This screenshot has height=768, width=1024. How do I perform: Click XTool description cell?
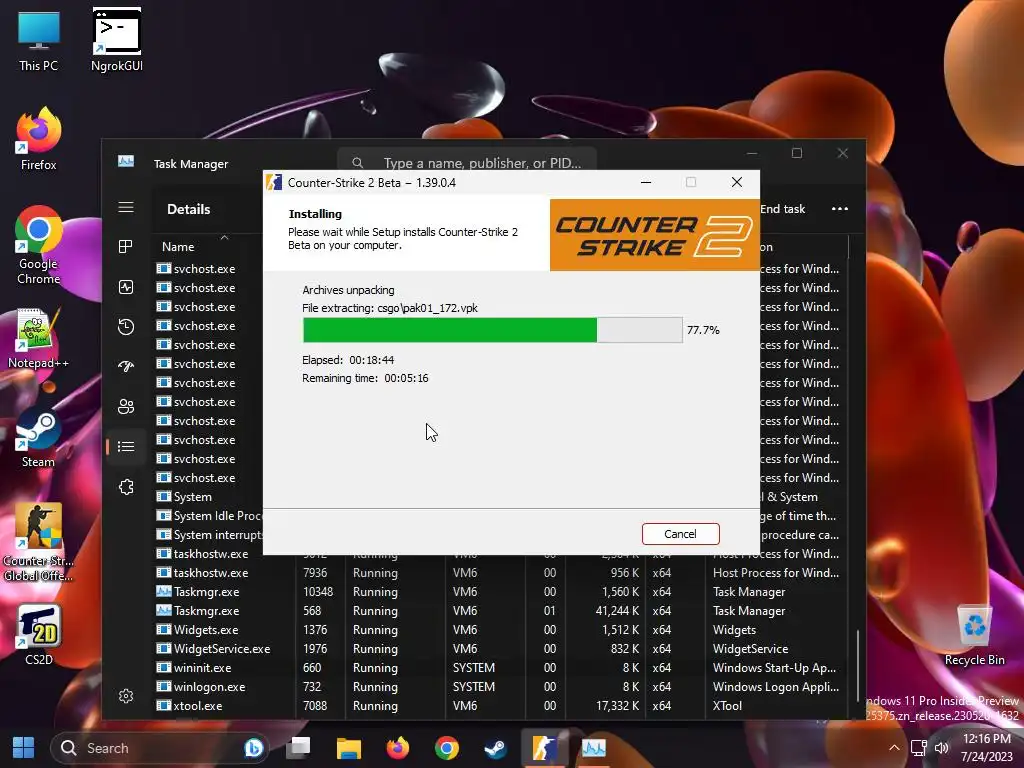(728, 706)
